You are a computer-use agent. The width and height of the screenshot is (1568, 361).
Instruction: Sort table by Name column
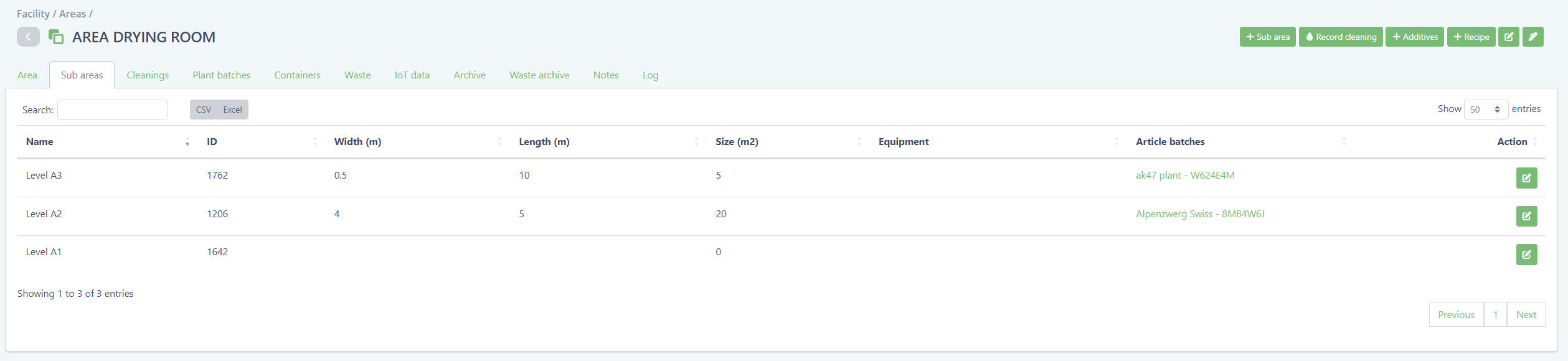40,142
